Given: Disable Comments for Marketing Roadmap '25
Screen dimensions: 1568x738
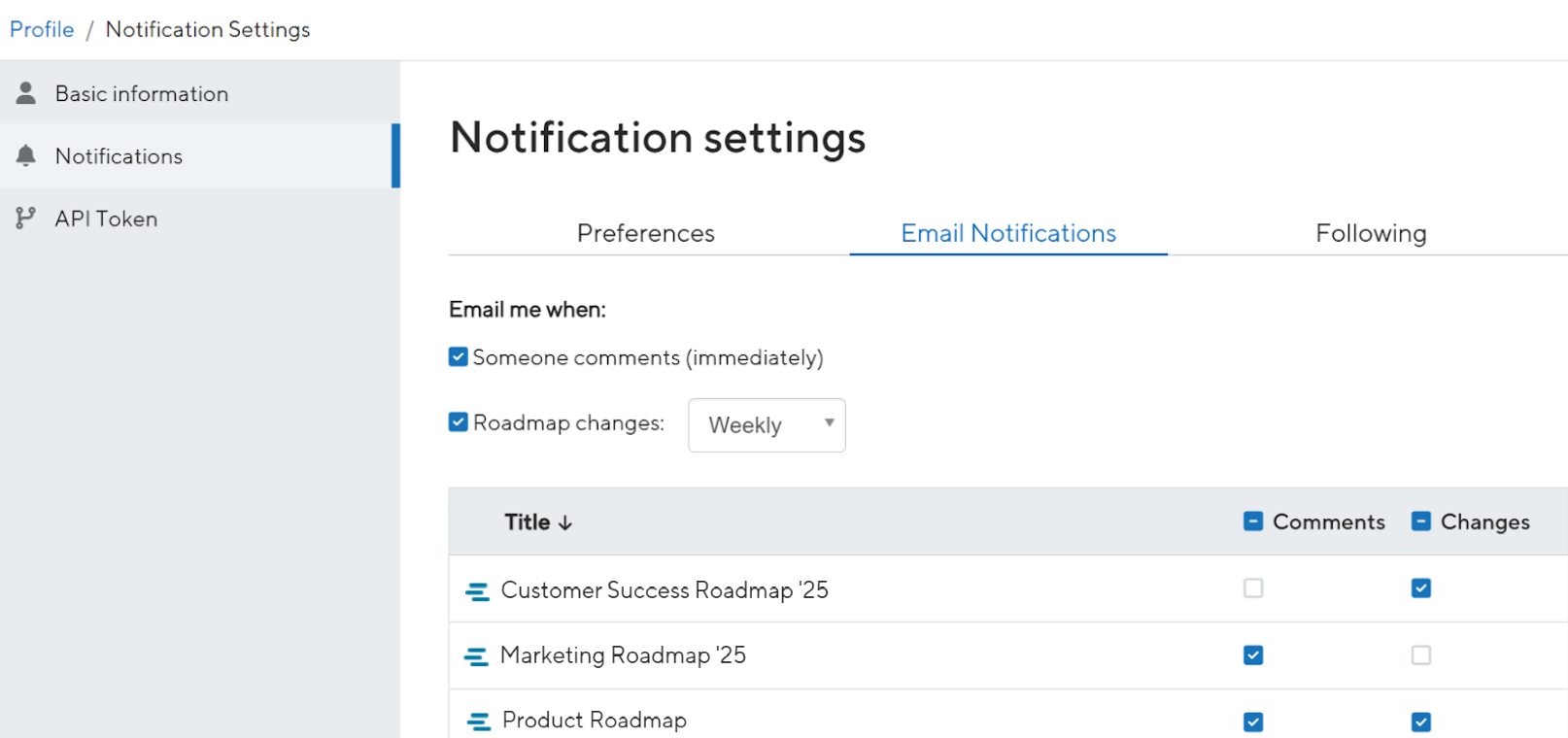Looking at the screenshot, I should pyautogui.click(x=1253, y=655).
